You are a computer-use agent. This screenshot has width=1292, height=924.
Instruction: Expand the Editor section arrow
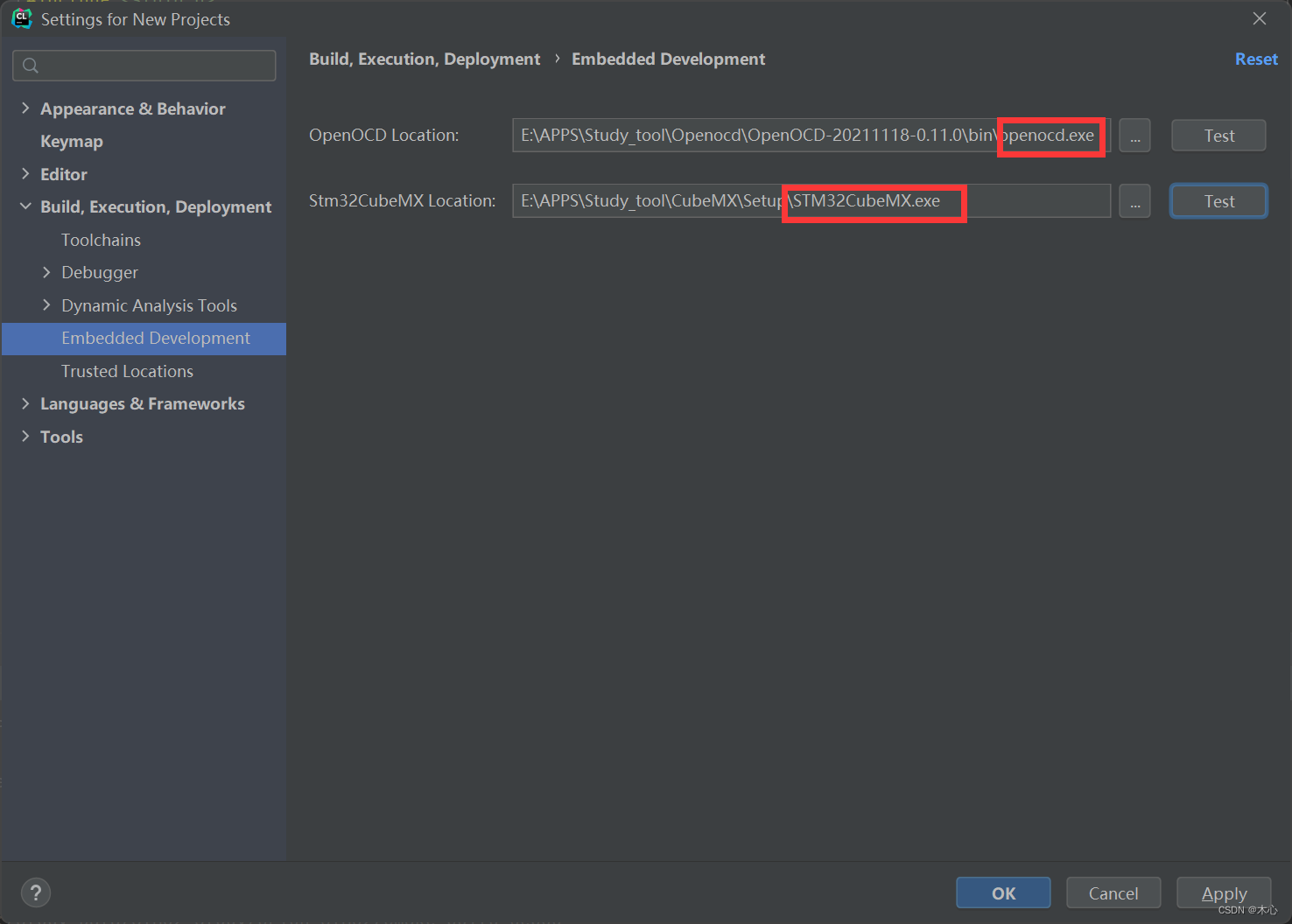(25, 173)
